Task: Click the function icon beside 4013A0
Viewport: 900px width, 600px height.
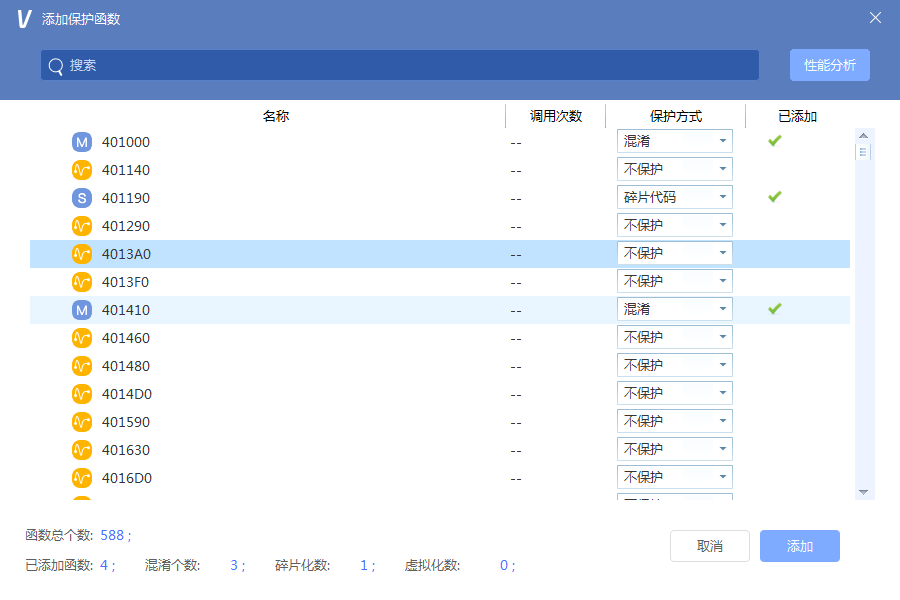Action: click(x=82, y=254)
